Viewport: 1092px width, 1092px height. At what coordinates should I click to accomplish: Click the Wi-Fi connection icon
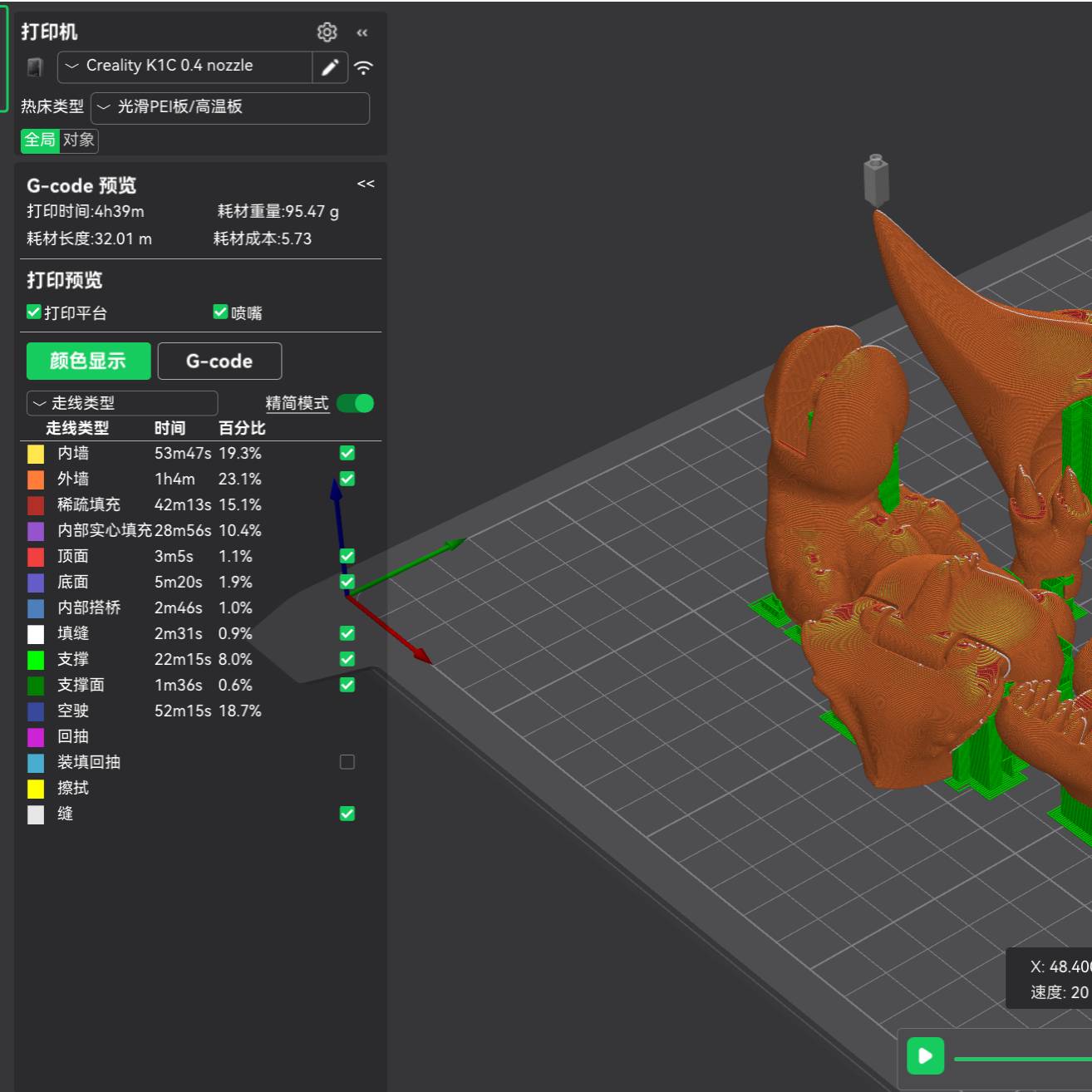(x=363, y=68)
